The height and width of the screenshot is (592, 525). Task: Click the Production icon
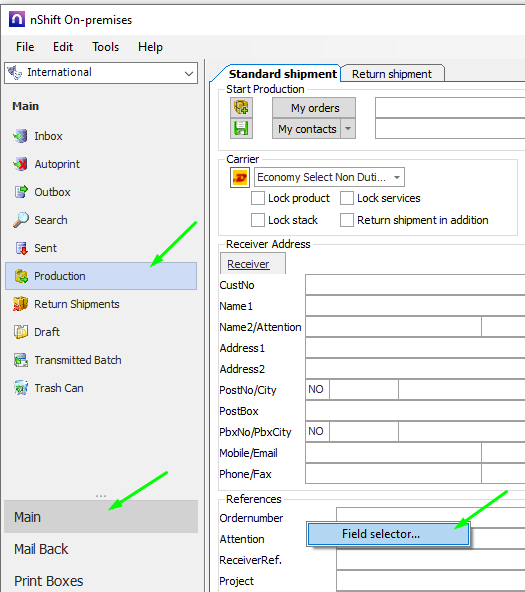[x=21, y=276]
